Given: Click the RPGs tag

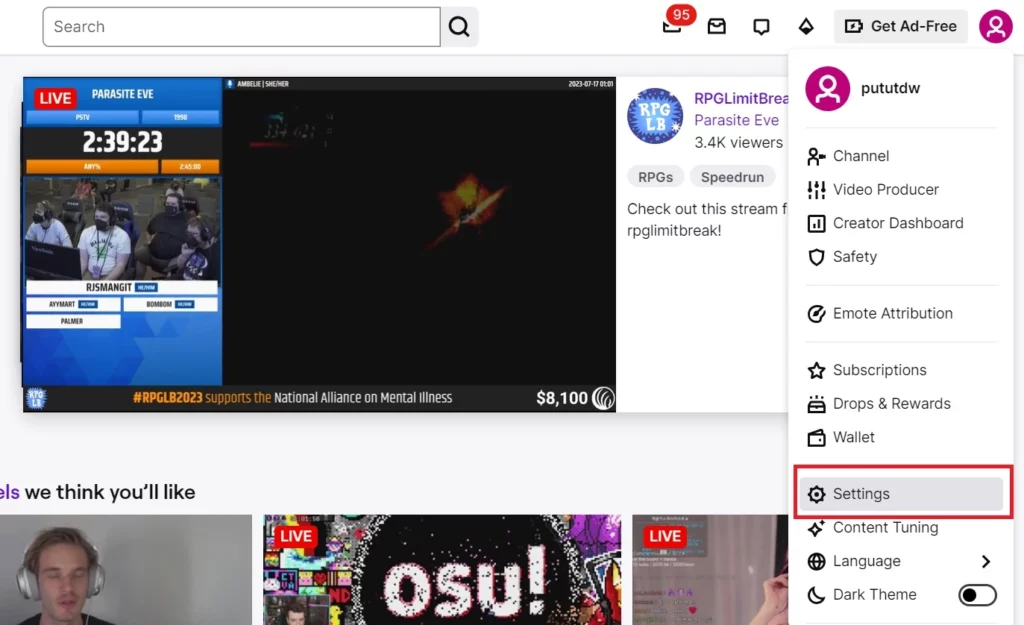Looking at the screenshot, I should coord(655,177).
